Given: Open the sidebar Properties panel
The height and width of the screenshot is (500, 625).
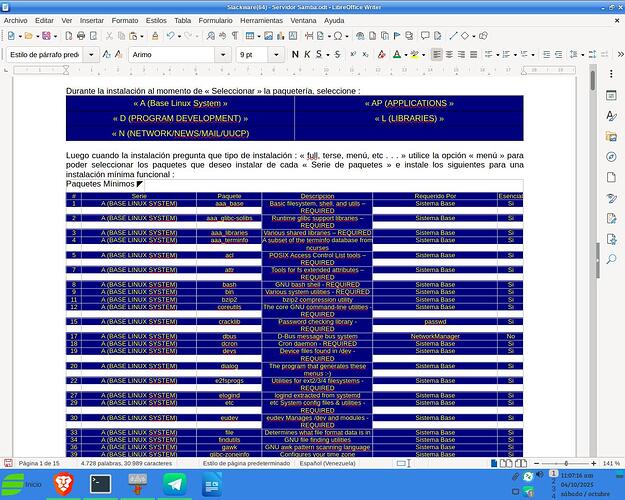Looking at the screenshot, I should [x=611, y=96].
